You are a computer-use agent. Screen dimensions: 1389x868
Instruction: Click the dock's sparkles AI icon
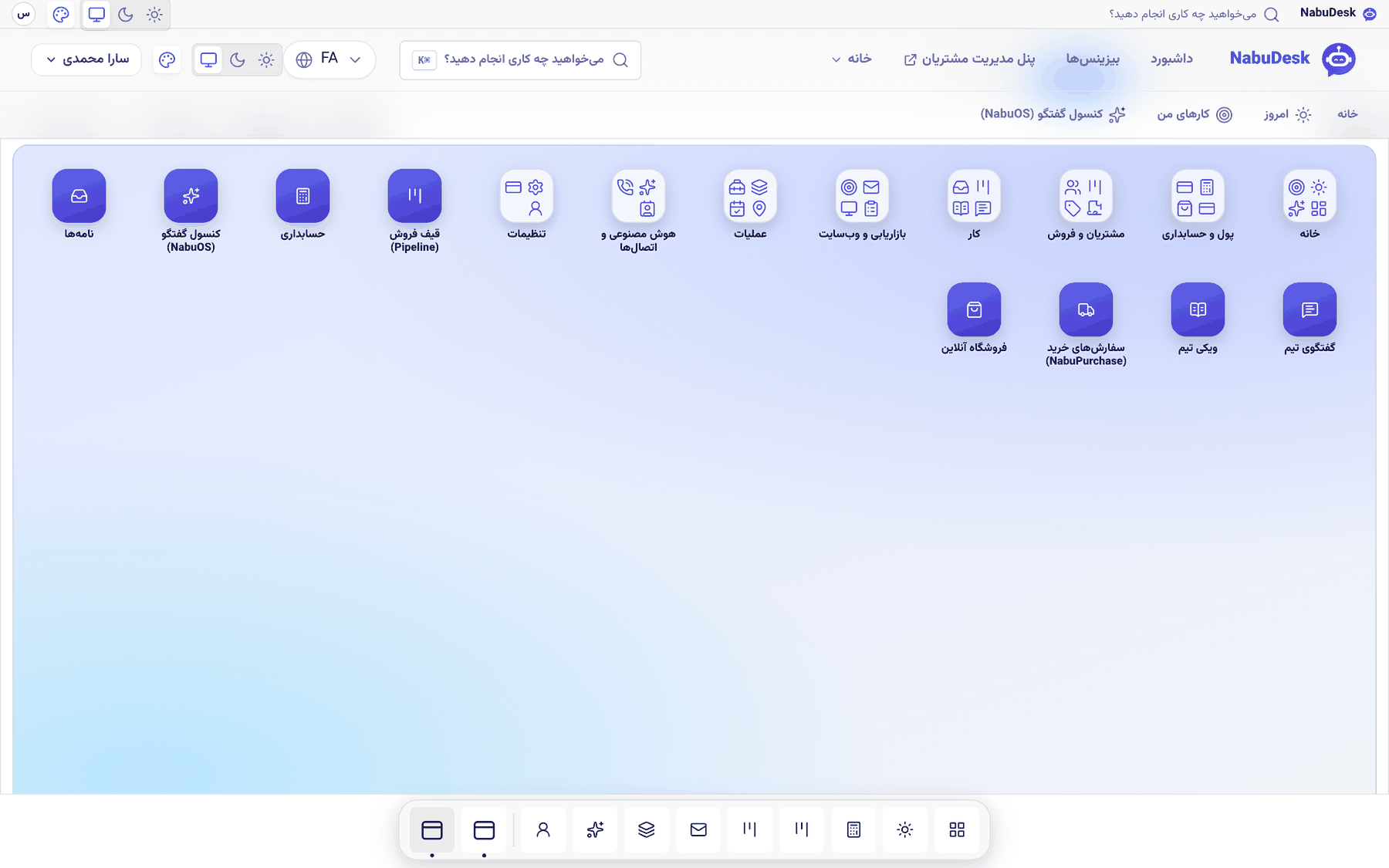[595, 829]
